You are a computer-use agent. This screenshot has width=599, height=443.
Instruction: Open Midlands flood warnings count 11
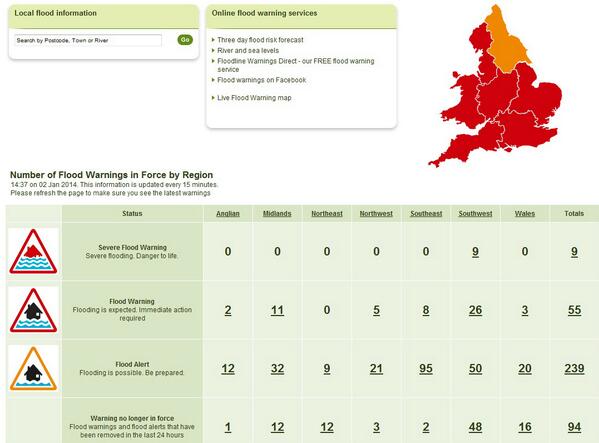coord(277,310)
